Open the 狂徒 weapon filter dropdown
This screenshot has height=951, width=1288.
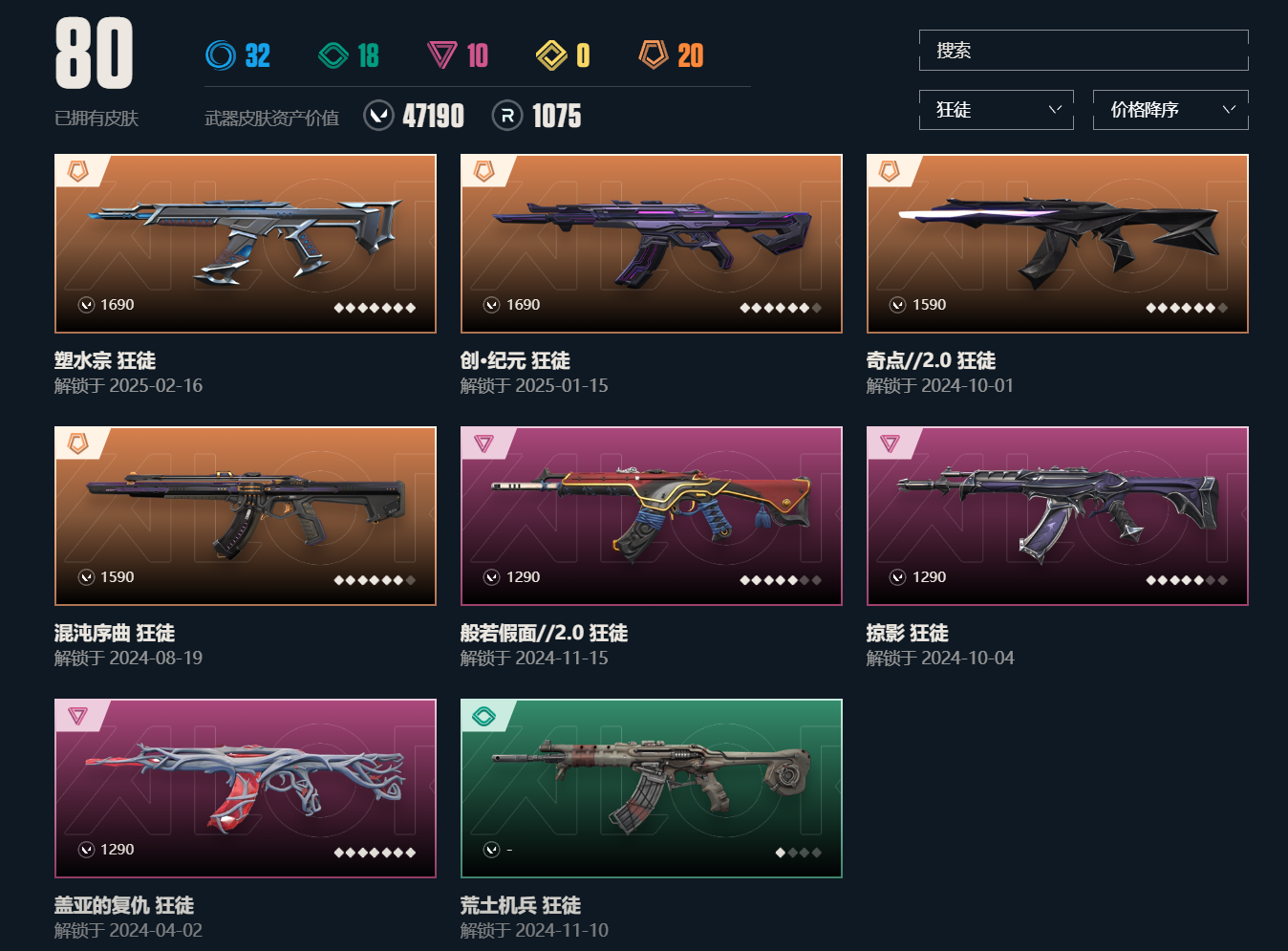997,110
